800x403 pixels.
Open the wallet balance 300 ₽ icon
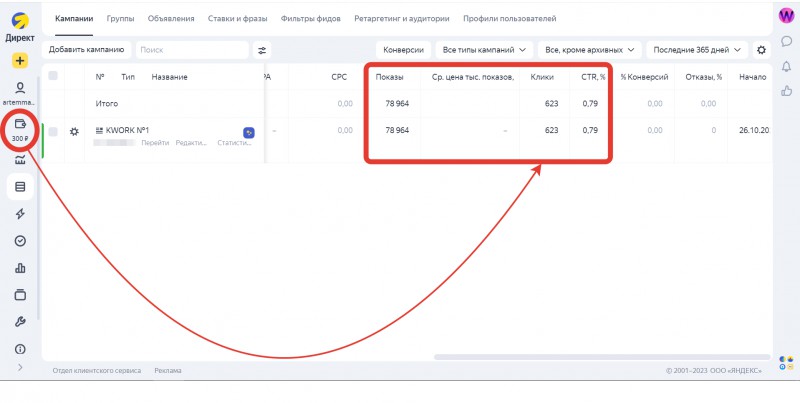click(x=20, y=124)
